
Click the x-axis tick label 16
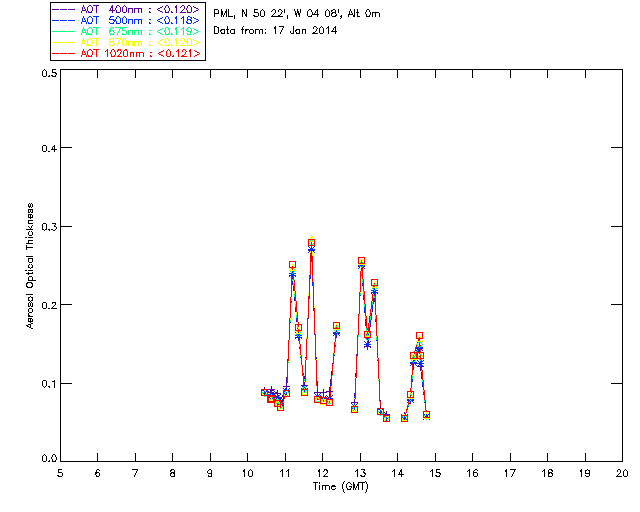click(472, 473)
